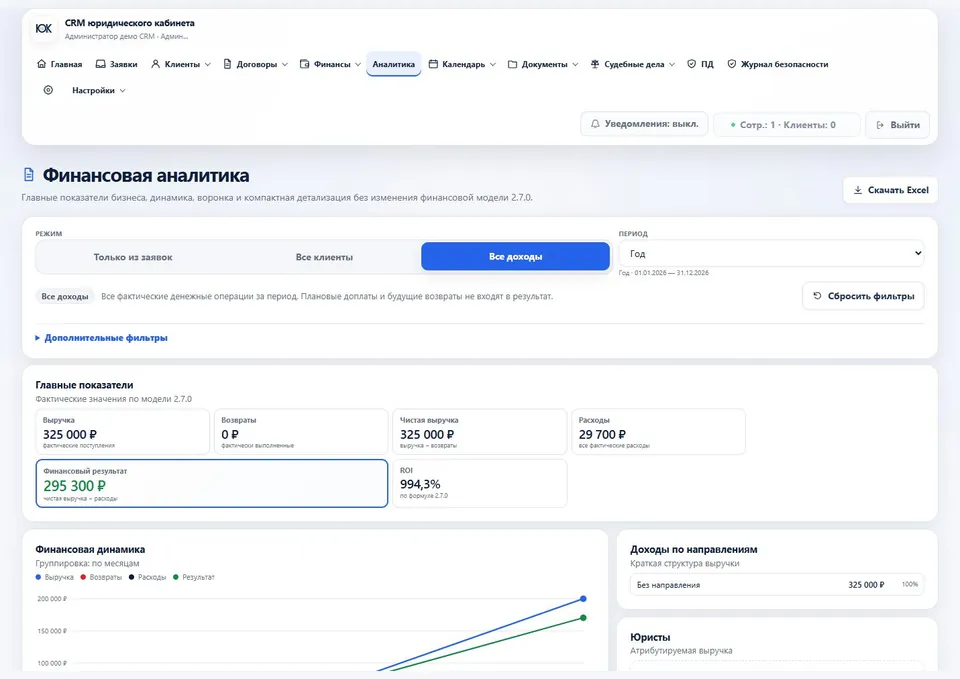Expand the Финансы menu chevron
The width and height of the screenshot is (960, 679).
(358, 64)
